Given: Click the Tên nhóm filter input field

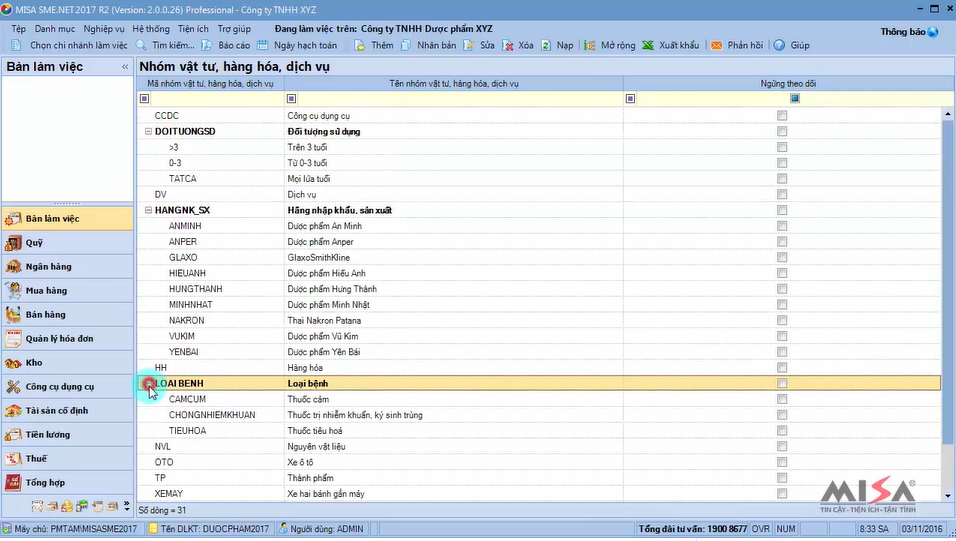Looking at the screenshot, I should (460, 98).
